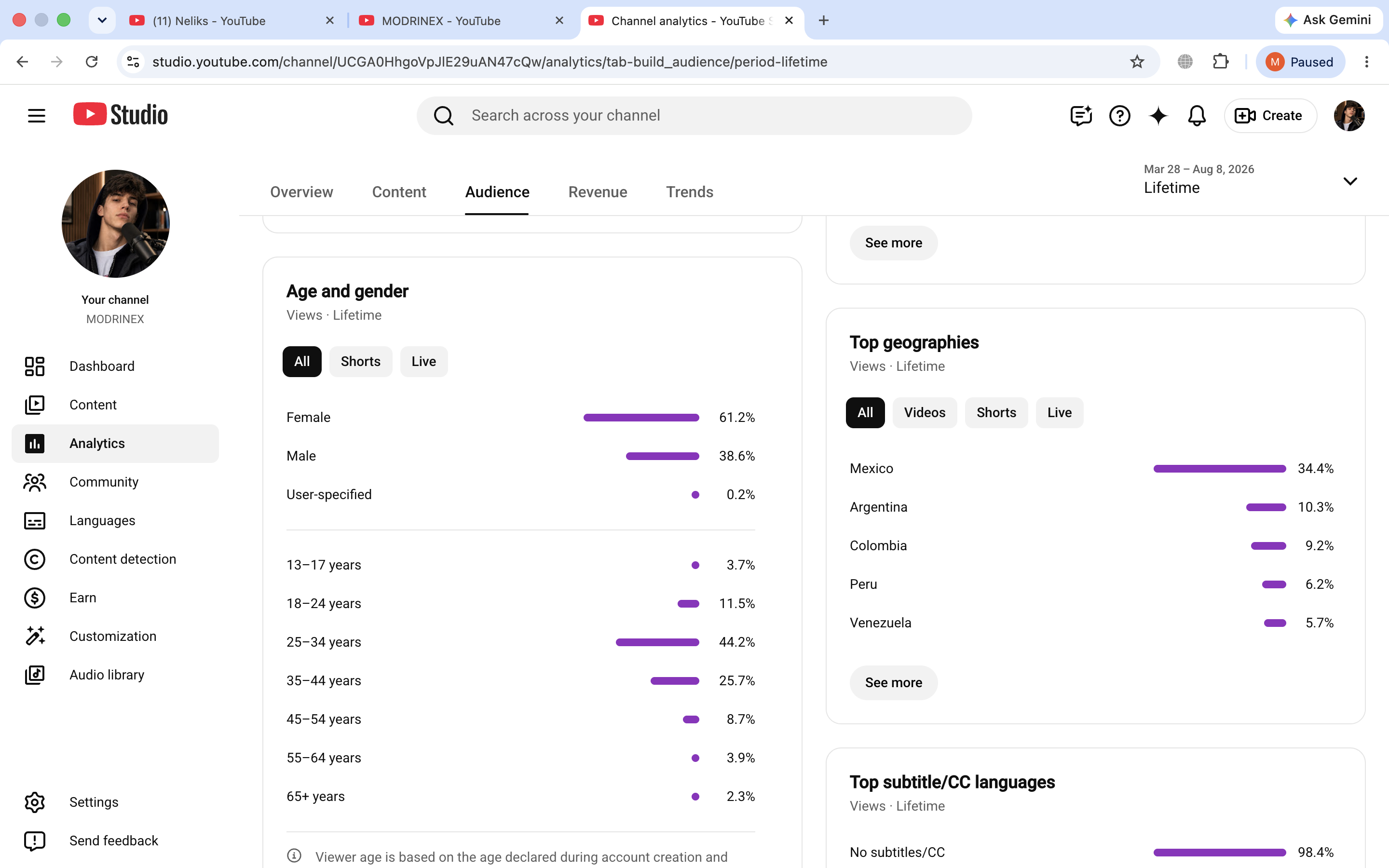Screen dimensions: 1389x868
Task: Click the 25–34 years percentage bar
Action: pyautogui.click(x=657, y=642)
